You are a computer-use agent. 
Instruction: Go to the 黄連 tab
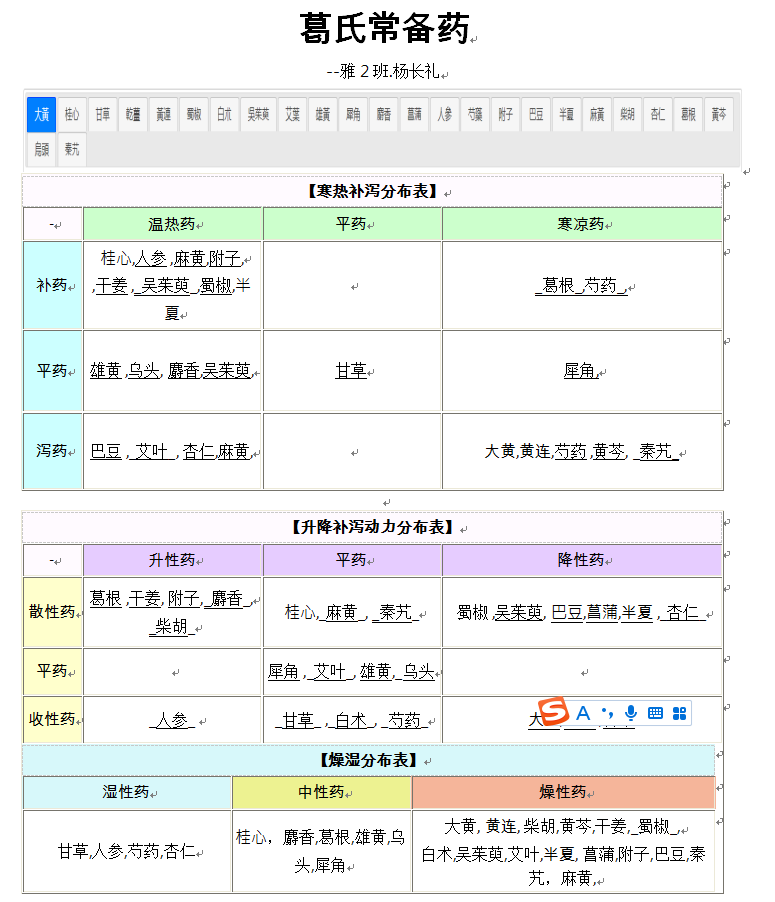(x=163, y=114)
